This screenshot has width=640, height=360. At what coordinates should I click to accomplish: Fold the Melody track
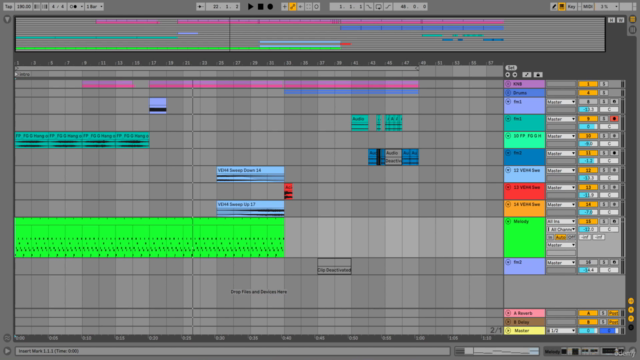coord(508,222)
